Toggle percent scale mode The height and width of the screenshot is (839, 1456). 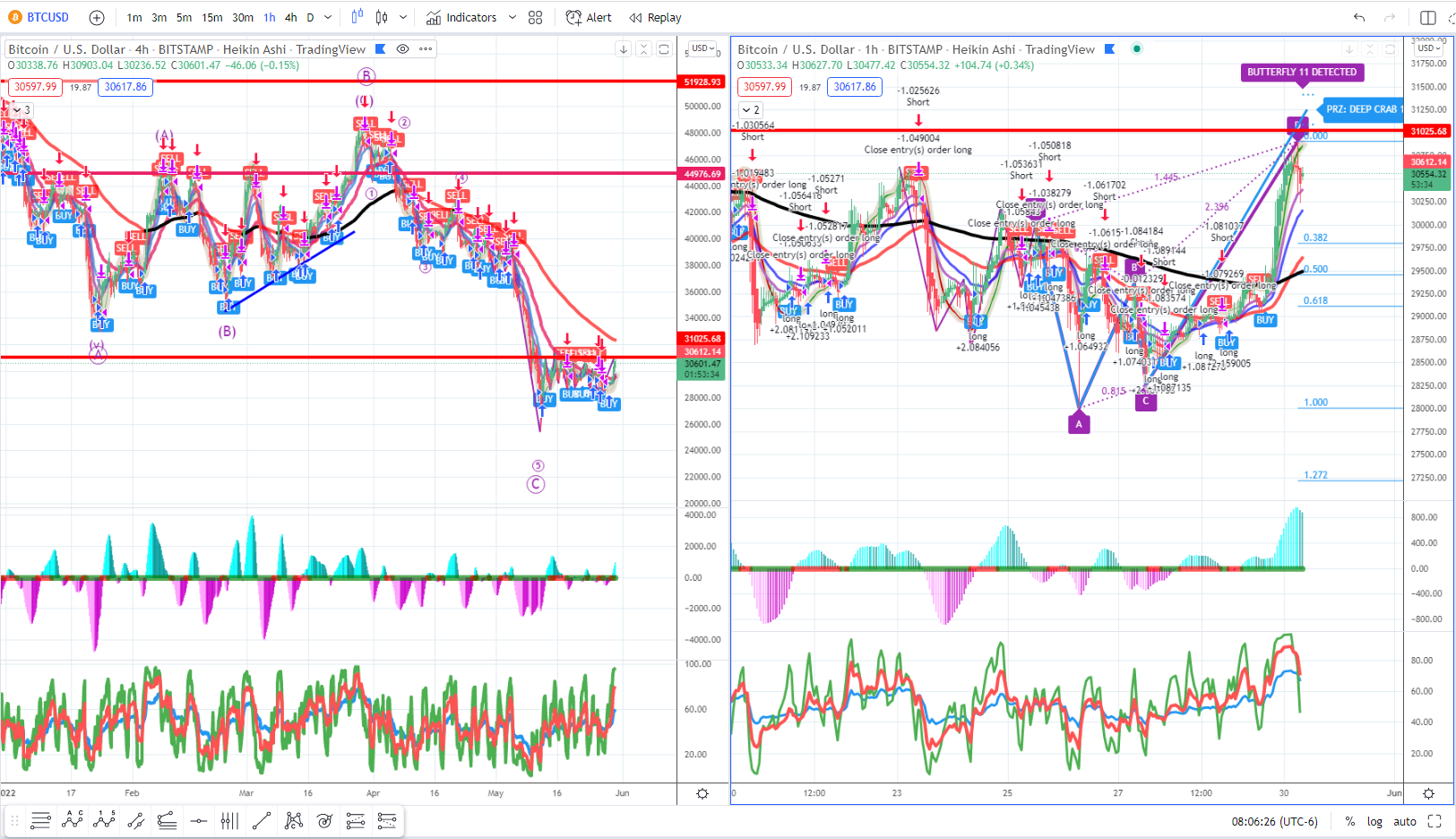(1349, 821)
